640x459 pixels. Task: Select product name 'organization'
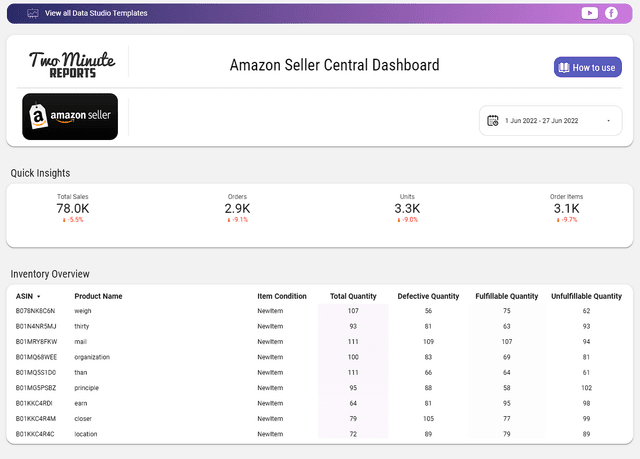pos(92,357)
